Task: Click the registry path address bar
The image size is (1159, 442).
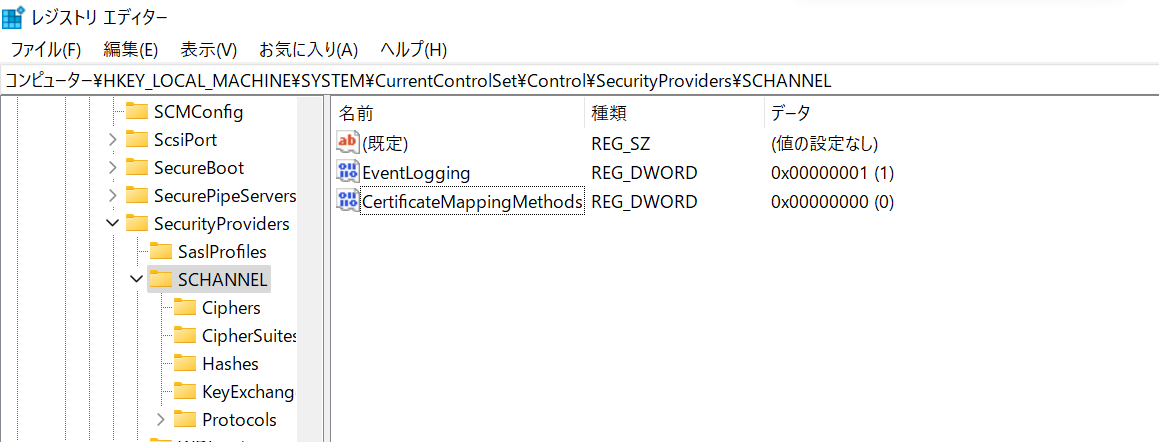Action: pos(579,81)
